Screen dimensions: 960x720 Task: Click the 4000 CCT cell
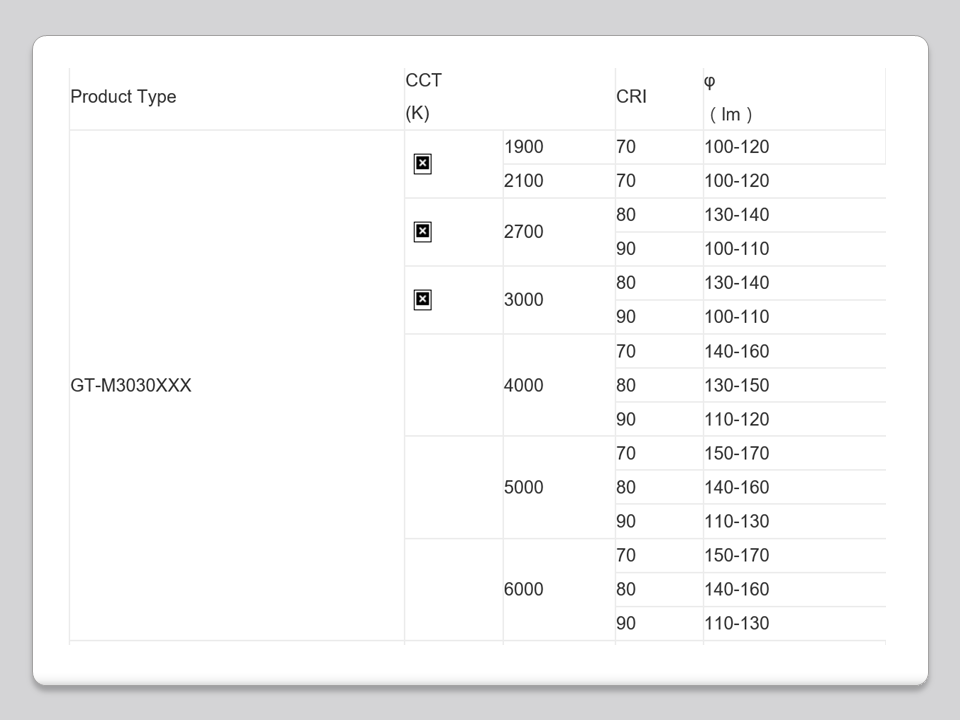(x=524, y=386)
